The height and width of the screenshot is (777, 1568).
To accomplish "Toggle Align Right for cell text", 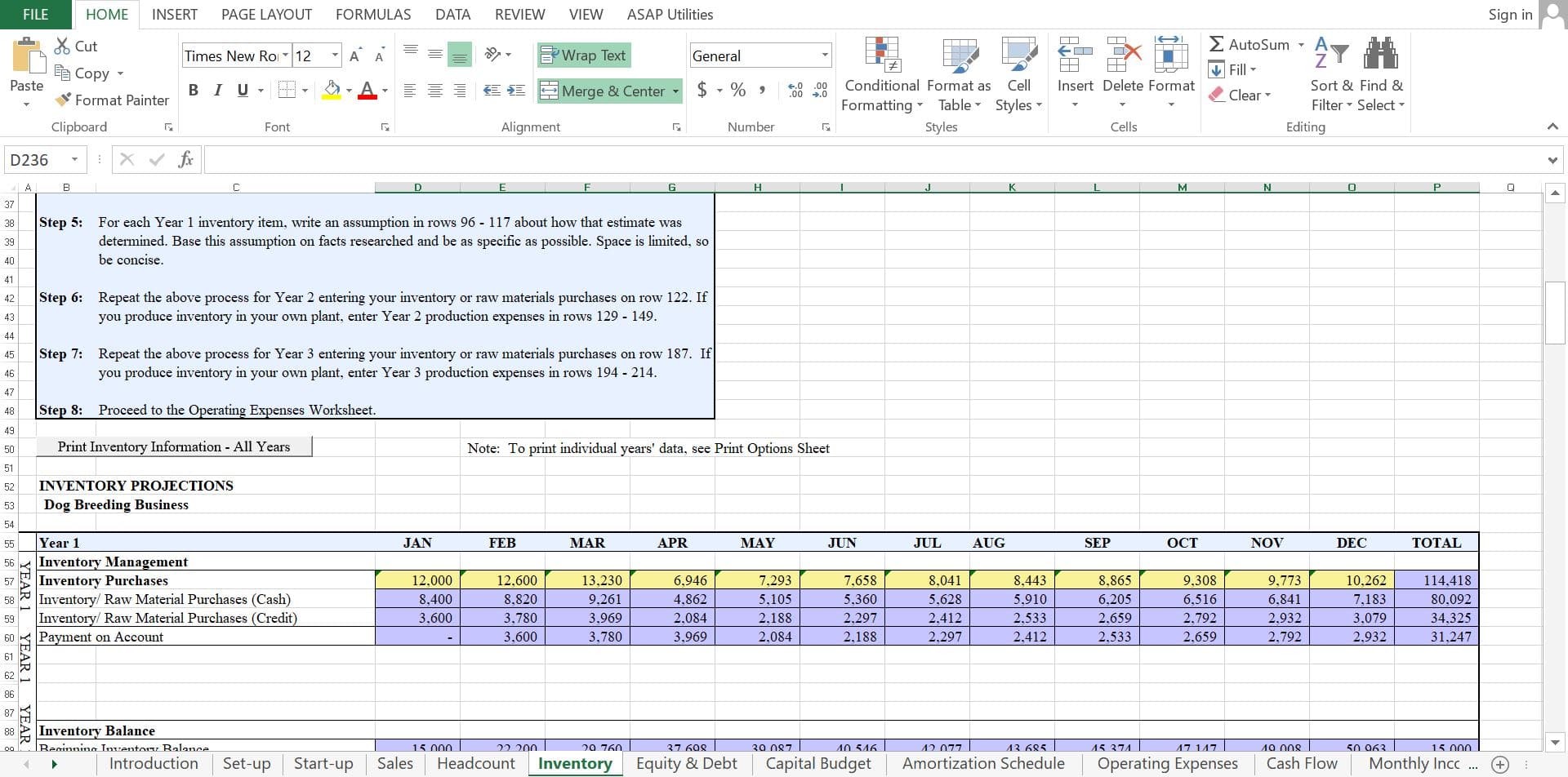I will pyautogui.click(x=460, y=90).
